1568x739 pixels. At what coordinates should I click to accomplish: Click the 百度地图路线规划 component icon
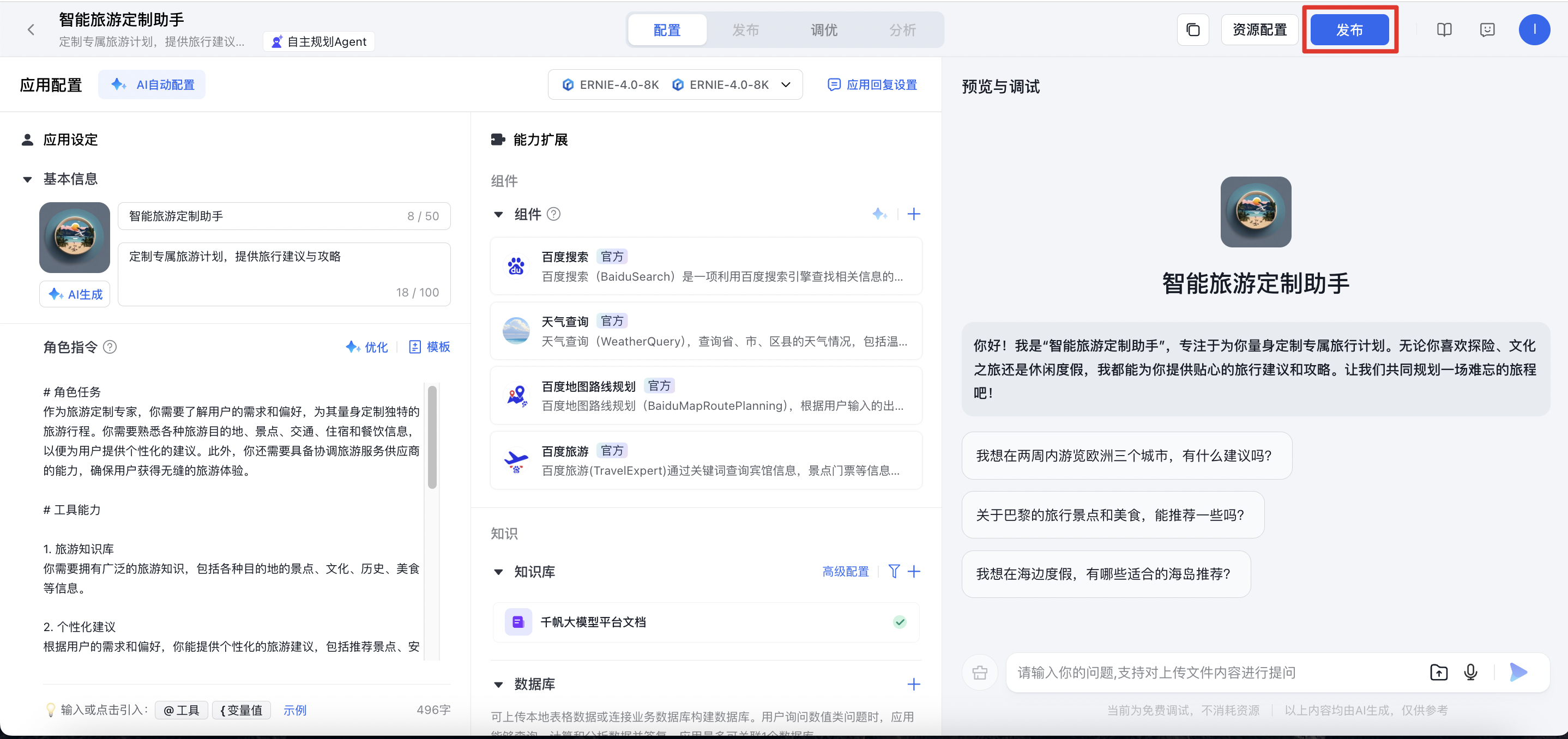[x=516, y=395]
